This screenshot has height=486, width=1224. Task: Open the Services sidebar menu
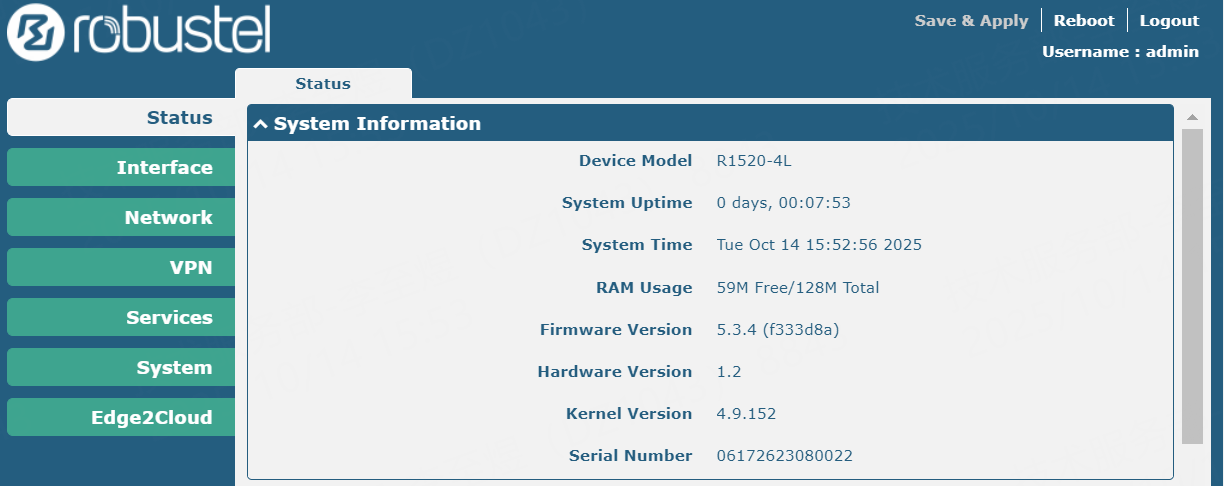coord(122,317)
